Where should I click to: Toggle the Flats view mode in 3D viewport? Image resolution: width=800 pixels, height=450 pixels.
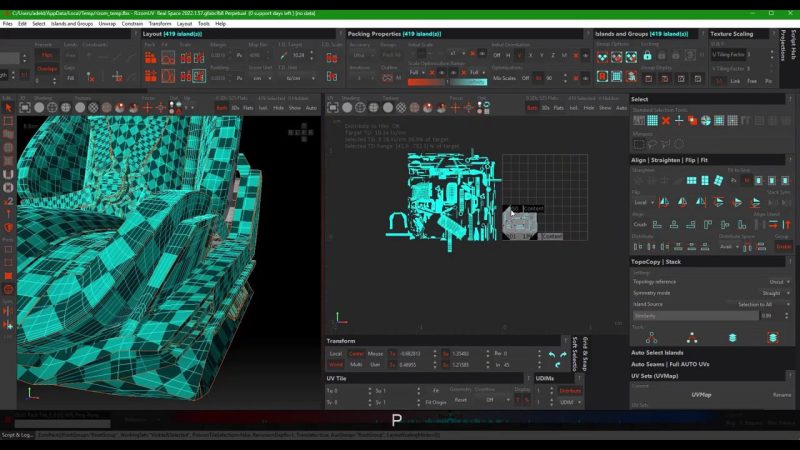(x=247, y=107)
